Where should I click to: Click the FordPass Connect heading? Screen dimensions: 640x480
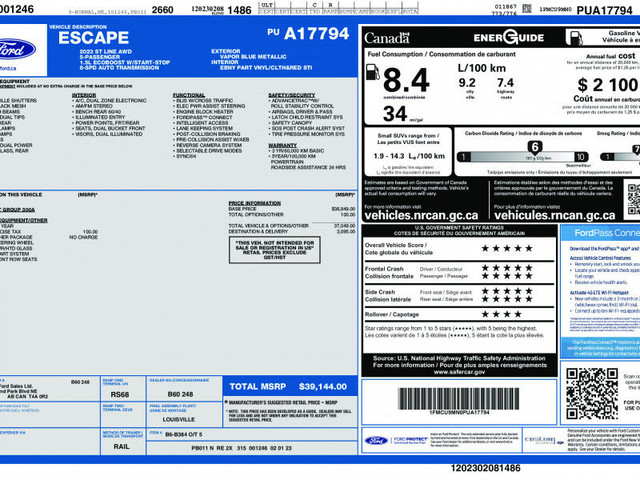coord(607,233)
